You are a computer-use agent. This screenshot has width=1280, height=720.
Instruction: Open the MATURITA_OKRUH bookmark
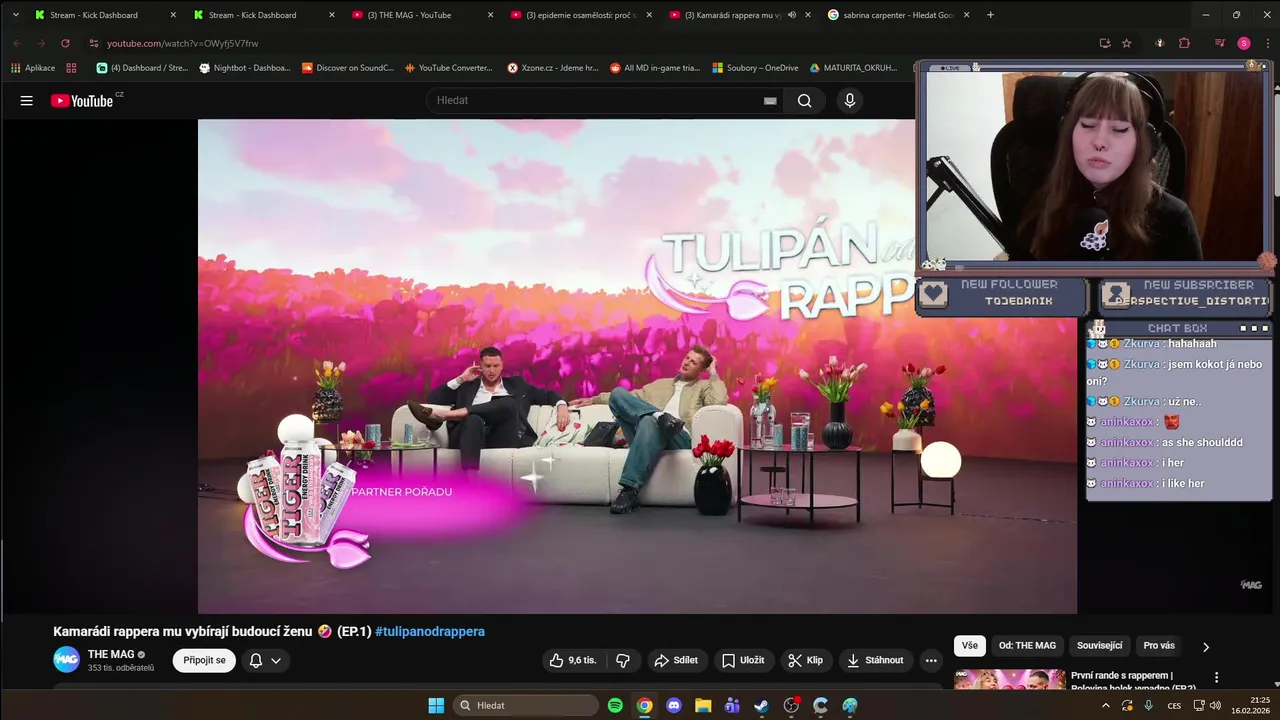pos(853,68)
